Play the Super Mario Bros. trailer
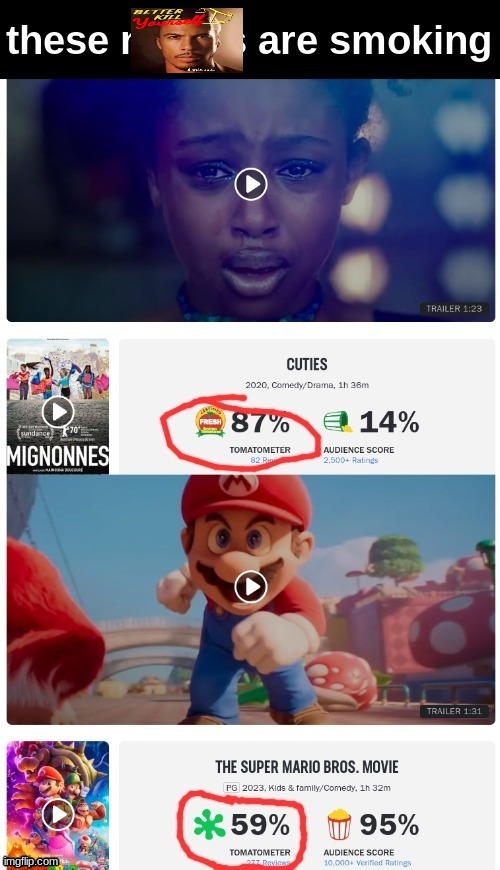 click(251, 586)
